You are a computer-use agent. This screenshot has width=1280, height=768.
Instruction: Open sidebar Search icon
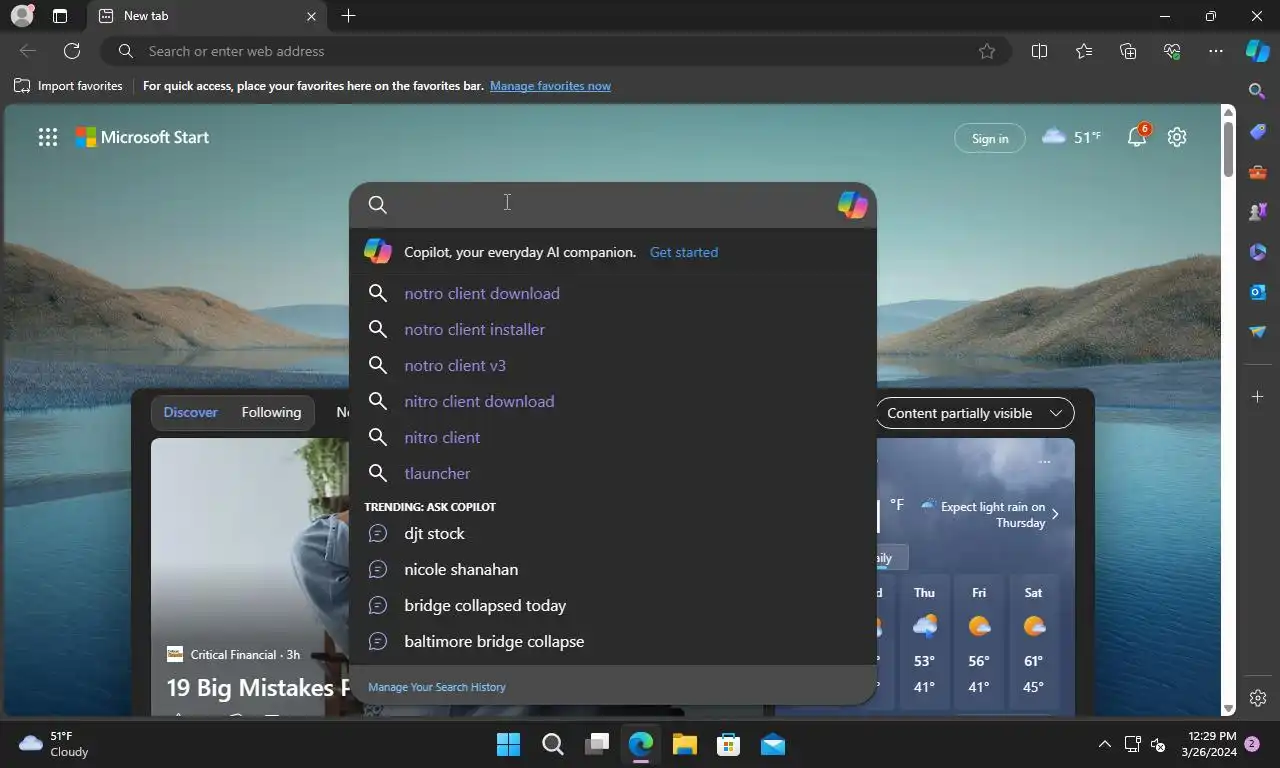(1258, 91)
